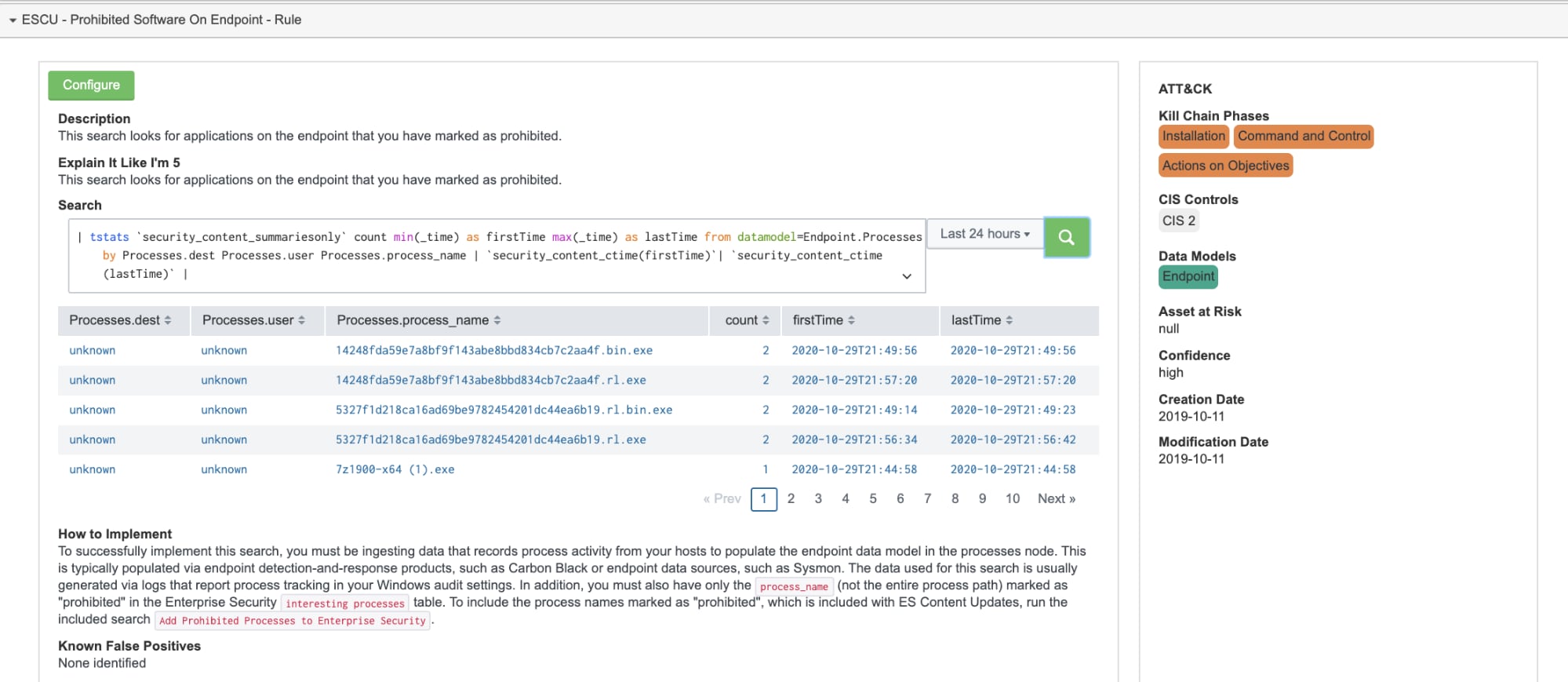The height and width of the screenshot is (682, 1568).
Task: Click firstTime 2020-10-29T21:56:34
Action: click(x=854, y=440)
